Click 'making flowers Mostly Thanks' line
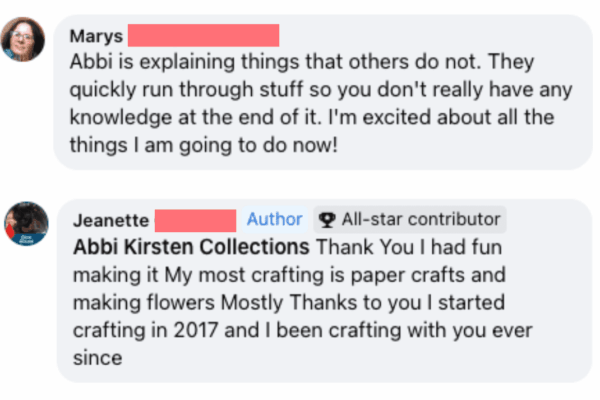 [x=288, y=301]
